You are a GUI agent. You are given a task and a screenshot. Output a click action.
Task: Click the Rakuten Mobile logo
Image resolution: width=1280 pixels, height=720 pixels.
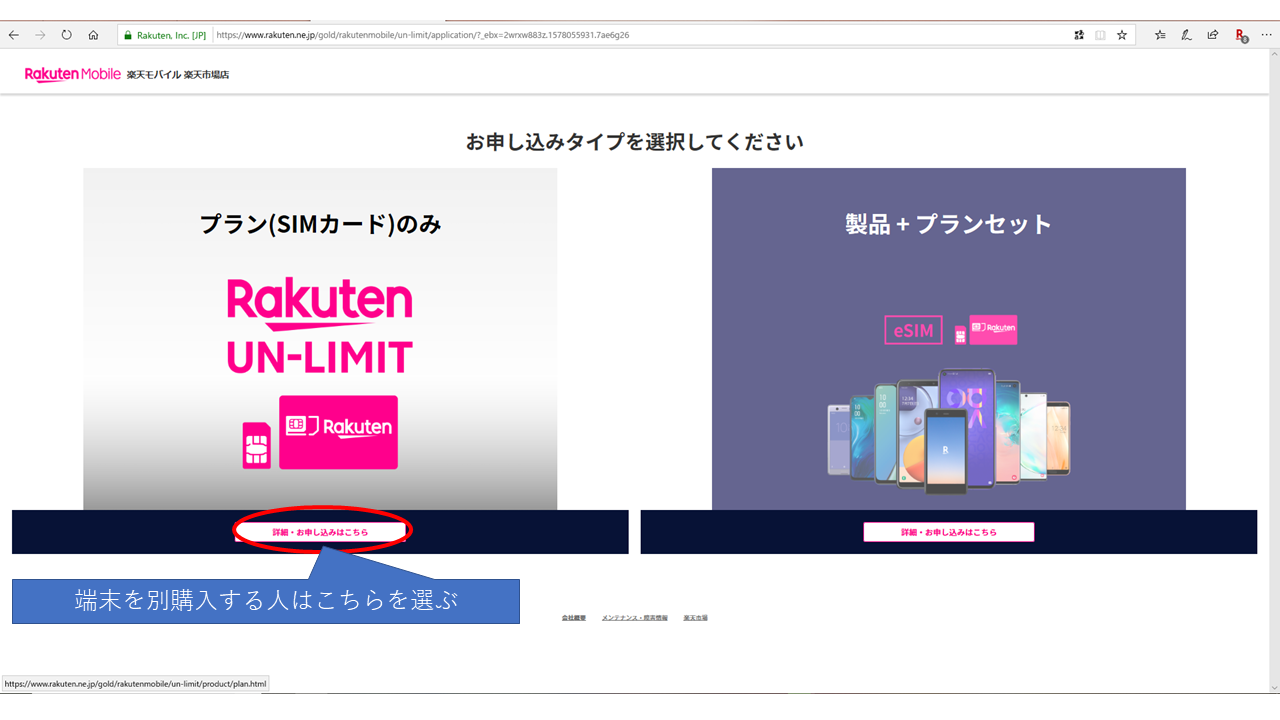pos(73,74)
